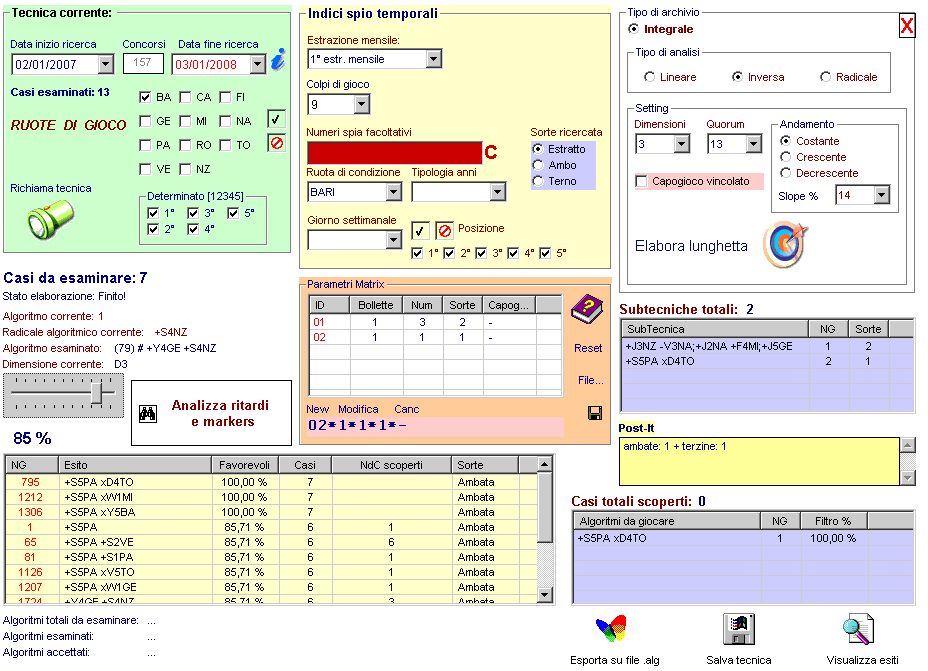
Task: Enable the CA wheel checkbox
Action: click(x=185, y=97)
